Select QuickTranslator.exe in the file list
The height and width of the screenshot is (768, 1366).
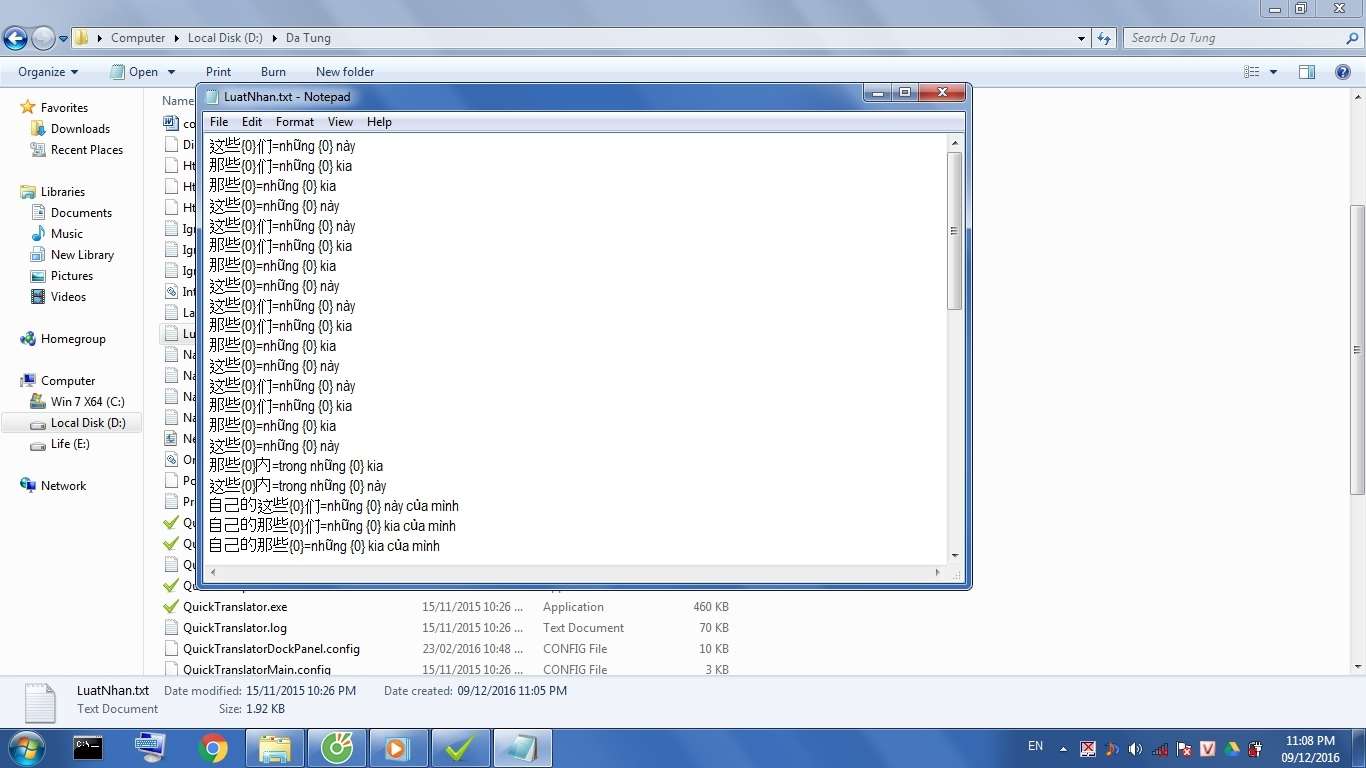[x=235, y=607]
